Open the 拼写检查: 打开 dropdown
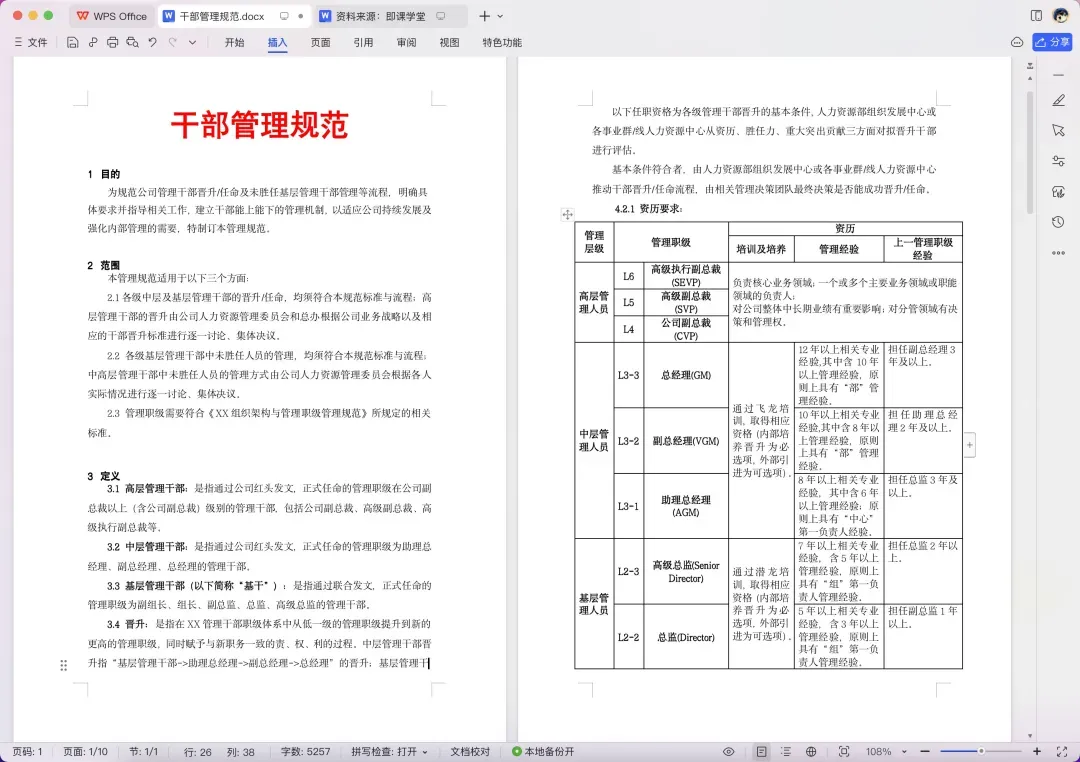The width and height of the screenshot is (1080, 762). (389, 751)
